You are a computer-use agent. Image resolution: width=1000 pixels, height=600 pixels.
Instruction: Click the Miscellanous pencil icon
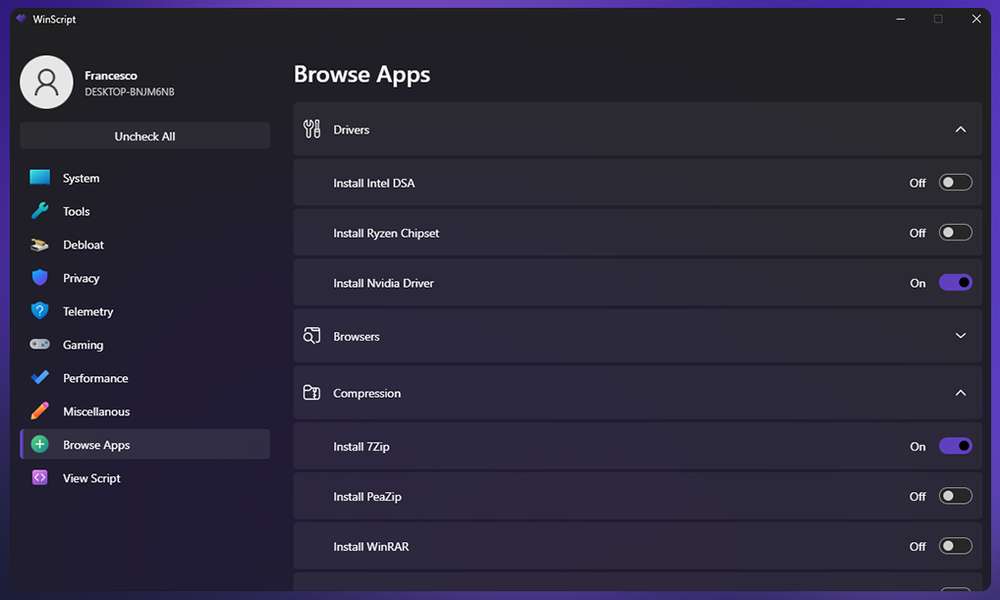[x=40, y=411]
